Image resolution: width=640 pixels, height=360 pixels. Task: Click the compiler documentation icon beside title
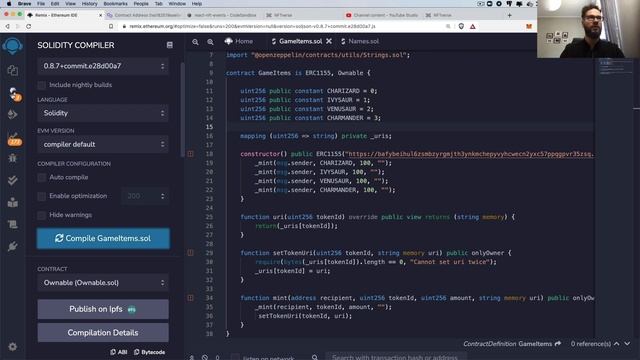170,45
